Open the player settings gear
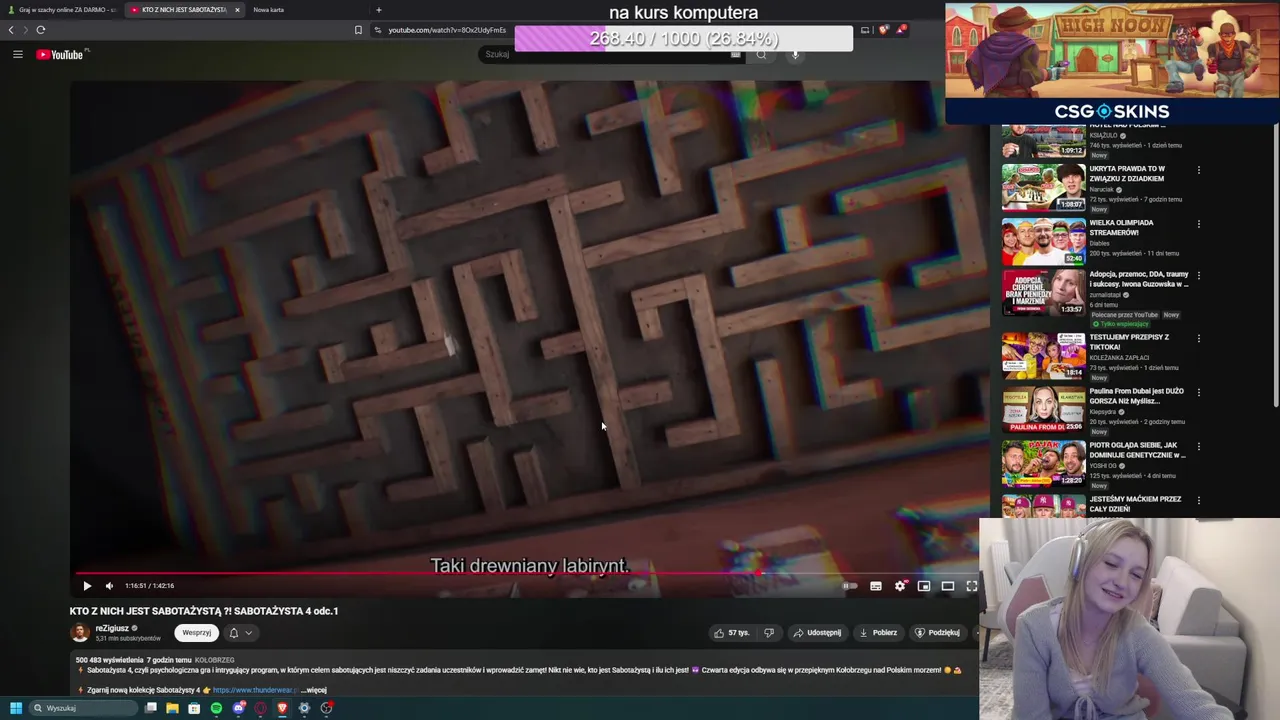1280x720 pixels. [x=900, y=586]
